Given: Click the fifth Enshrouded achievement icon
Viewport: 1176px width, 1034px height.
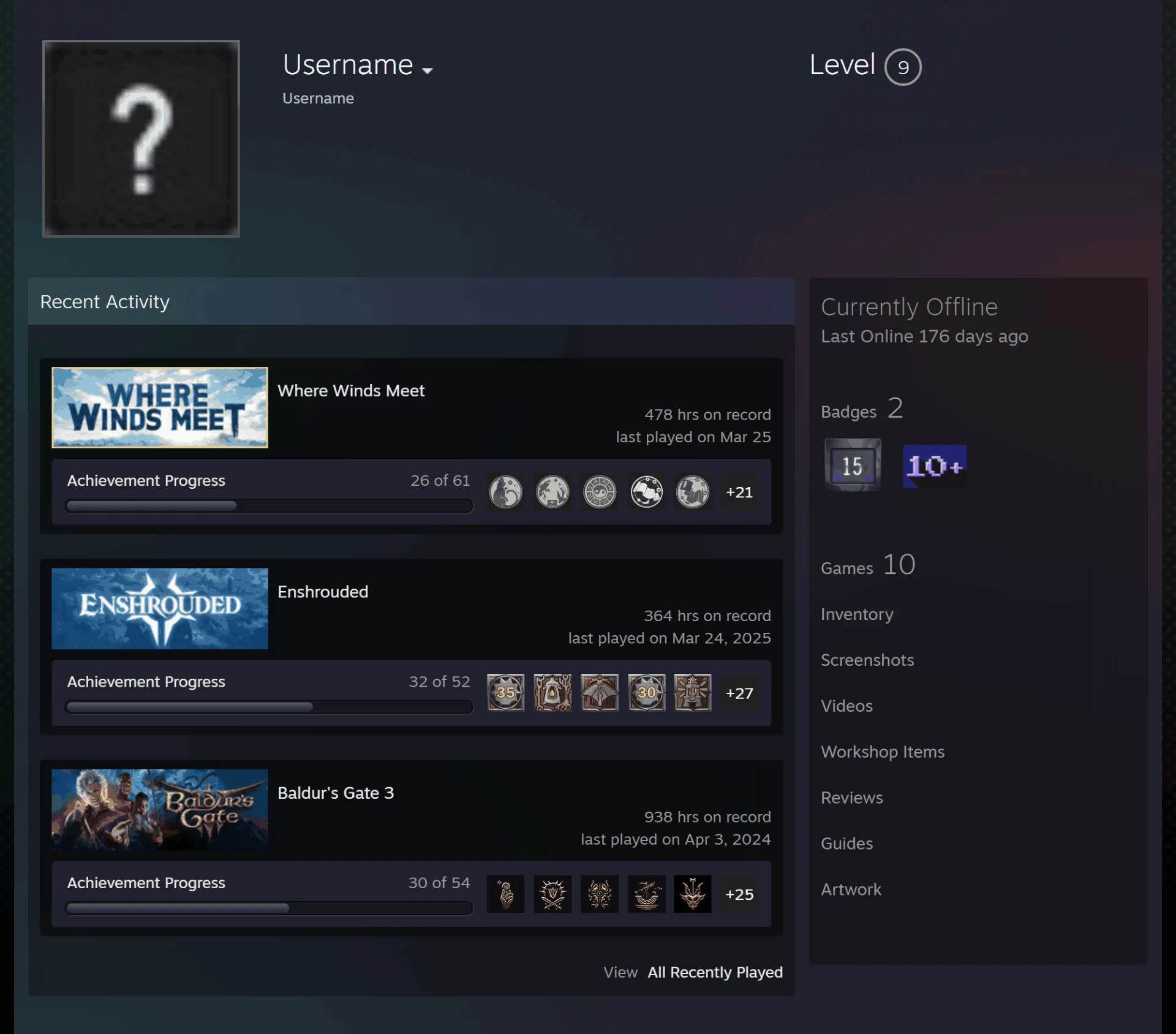Looking at the screenshot, I should tap(693, 693).
